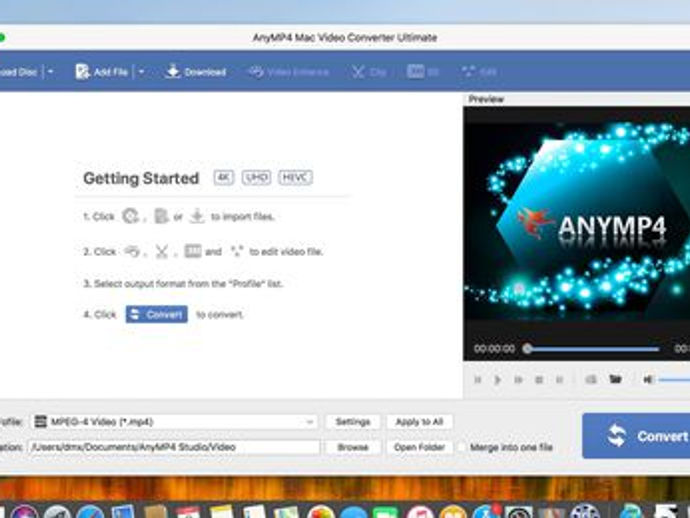The height and width of the screenshot is (518, 690).
Task: Open the Video Enhance tool
Action: coord(289,72)
